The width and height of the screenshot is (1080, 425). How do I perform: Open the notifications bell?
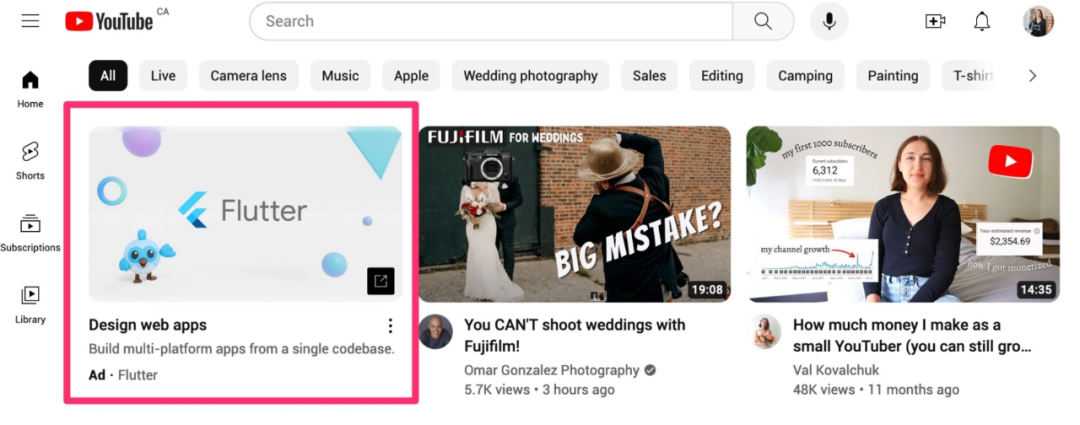click(x=982, y=21)
